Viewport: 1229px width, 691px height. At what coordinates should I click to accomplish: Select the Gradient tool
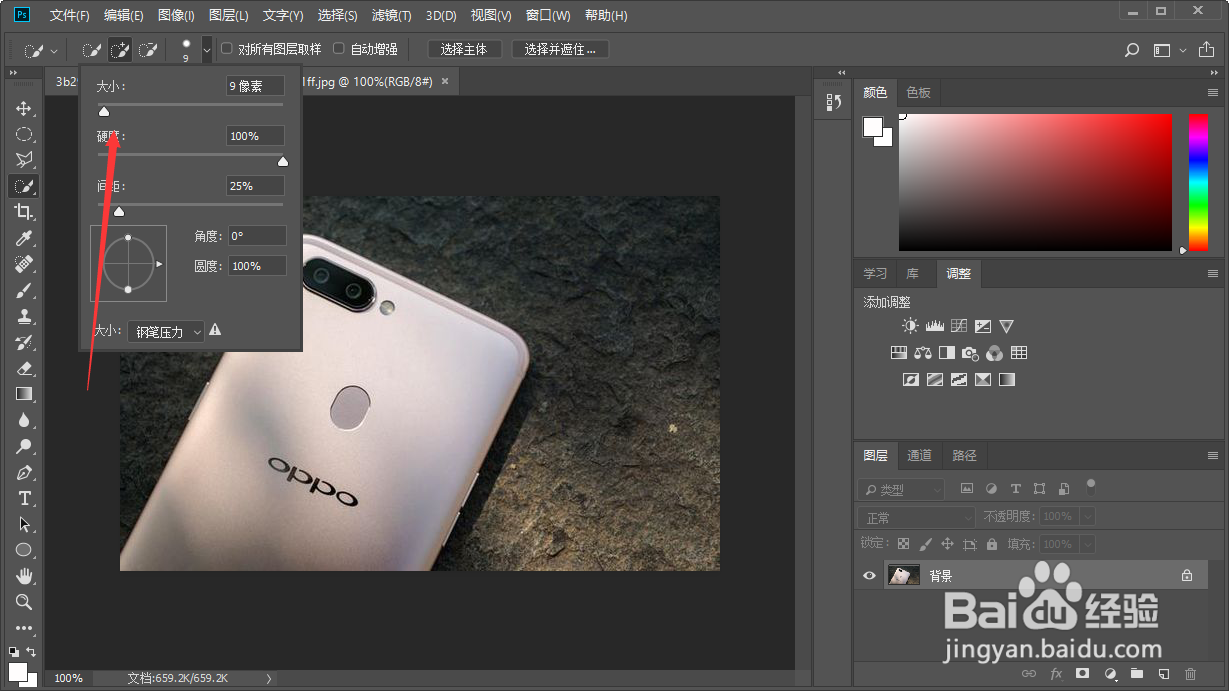click(x=24, y=394)
